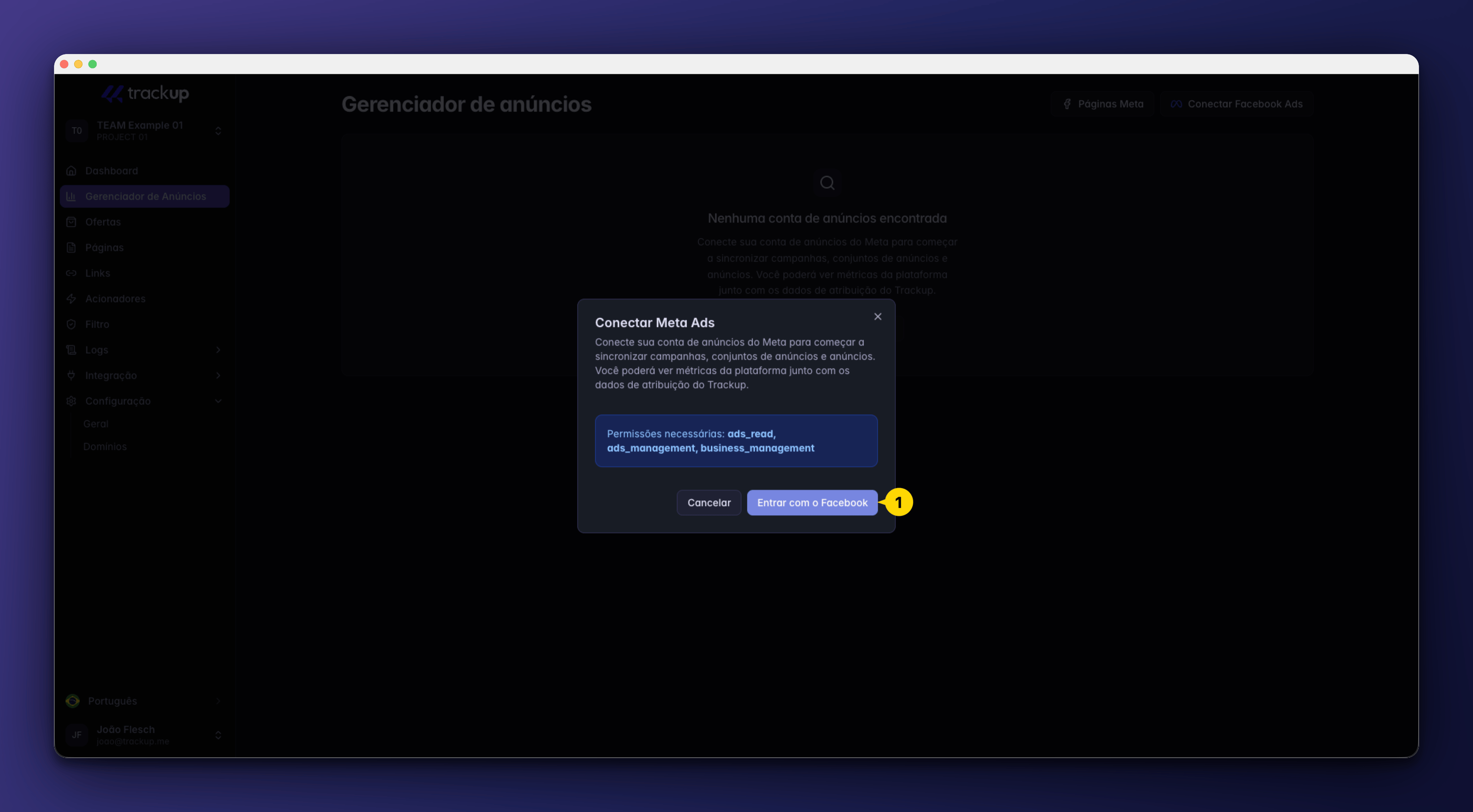Open the João Flesch account menu
Image resolution: width=1473 pixels, height=812 pixels.
tap(145, 735)
